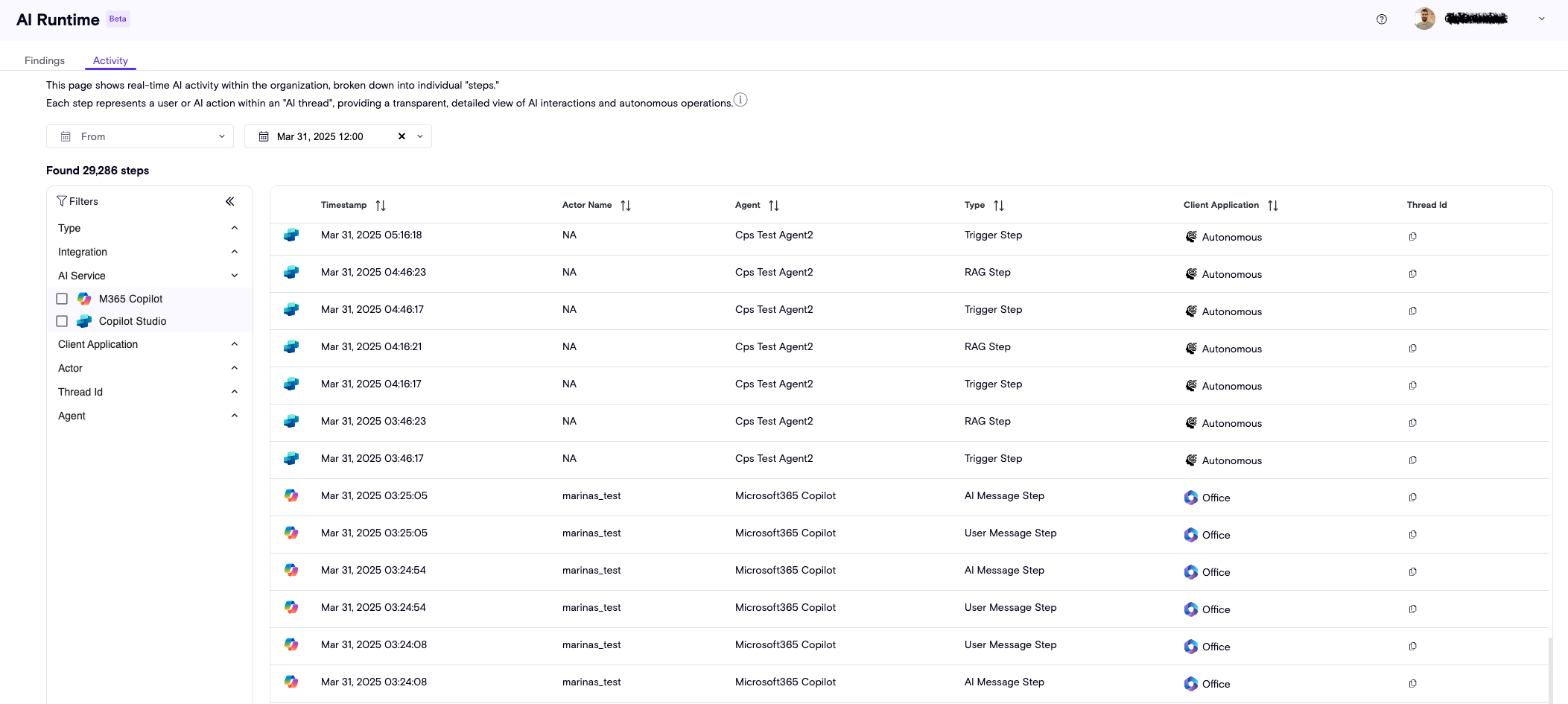
Task: Click the table's vertical scrollbar
Action: click(x=1550, y=669)
